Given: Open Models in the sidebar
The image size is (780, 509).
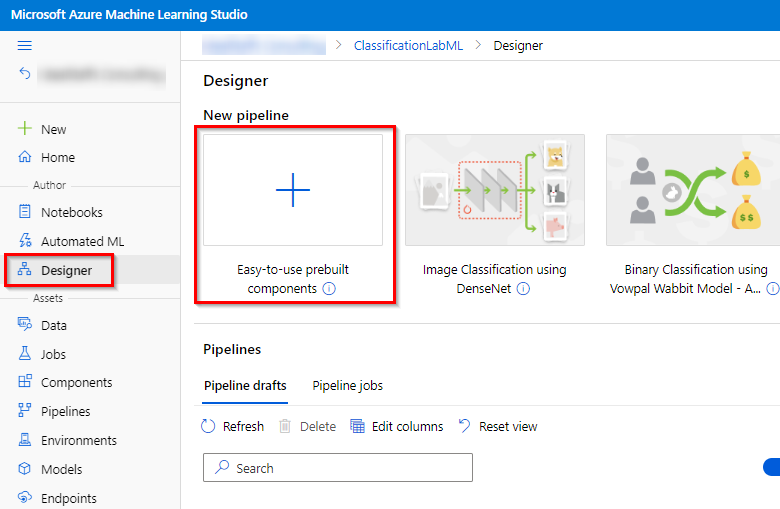Looking at the screenshot, I should [61, 469].
